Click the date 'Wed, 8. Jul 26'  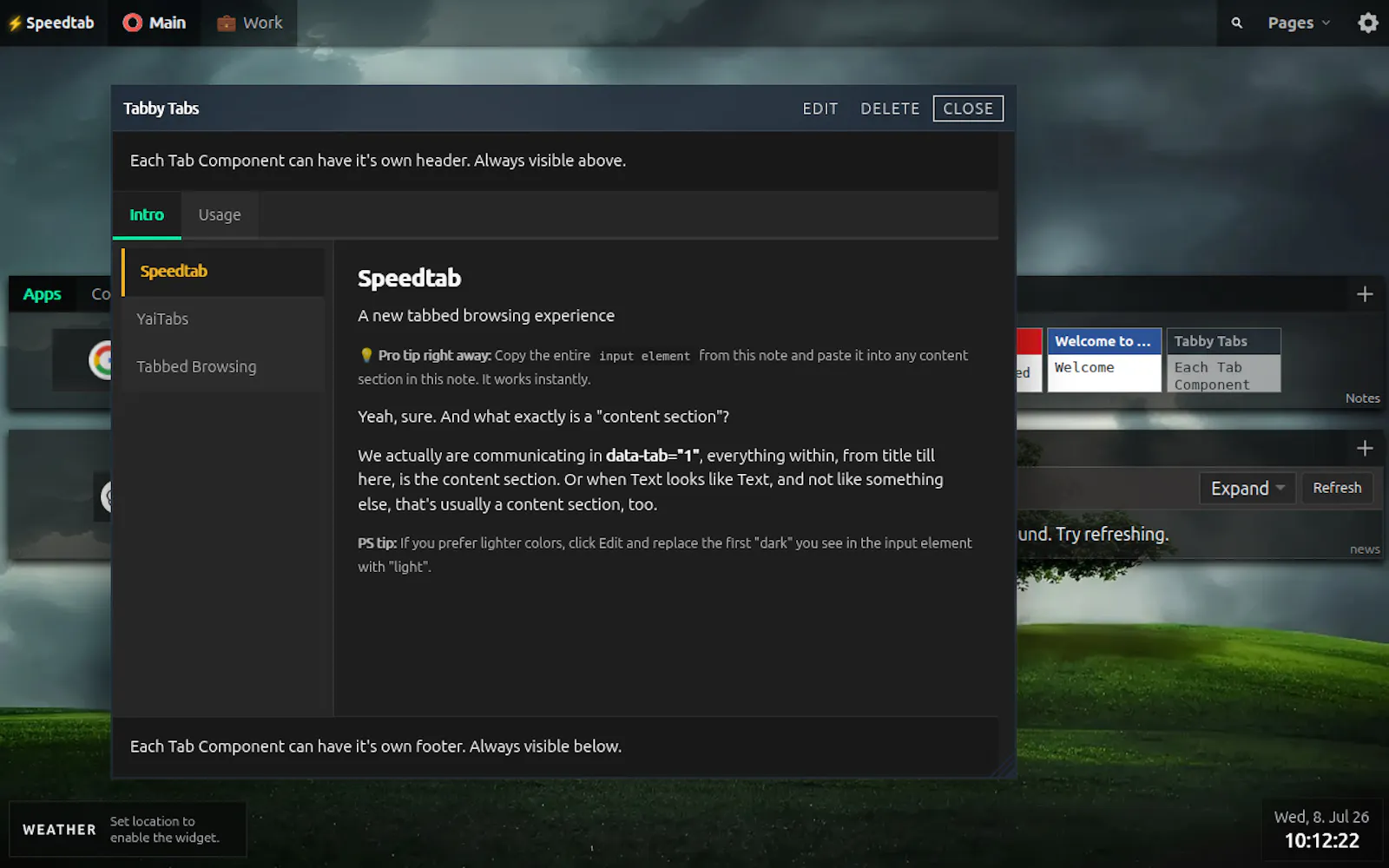(x=1321, y=817)
